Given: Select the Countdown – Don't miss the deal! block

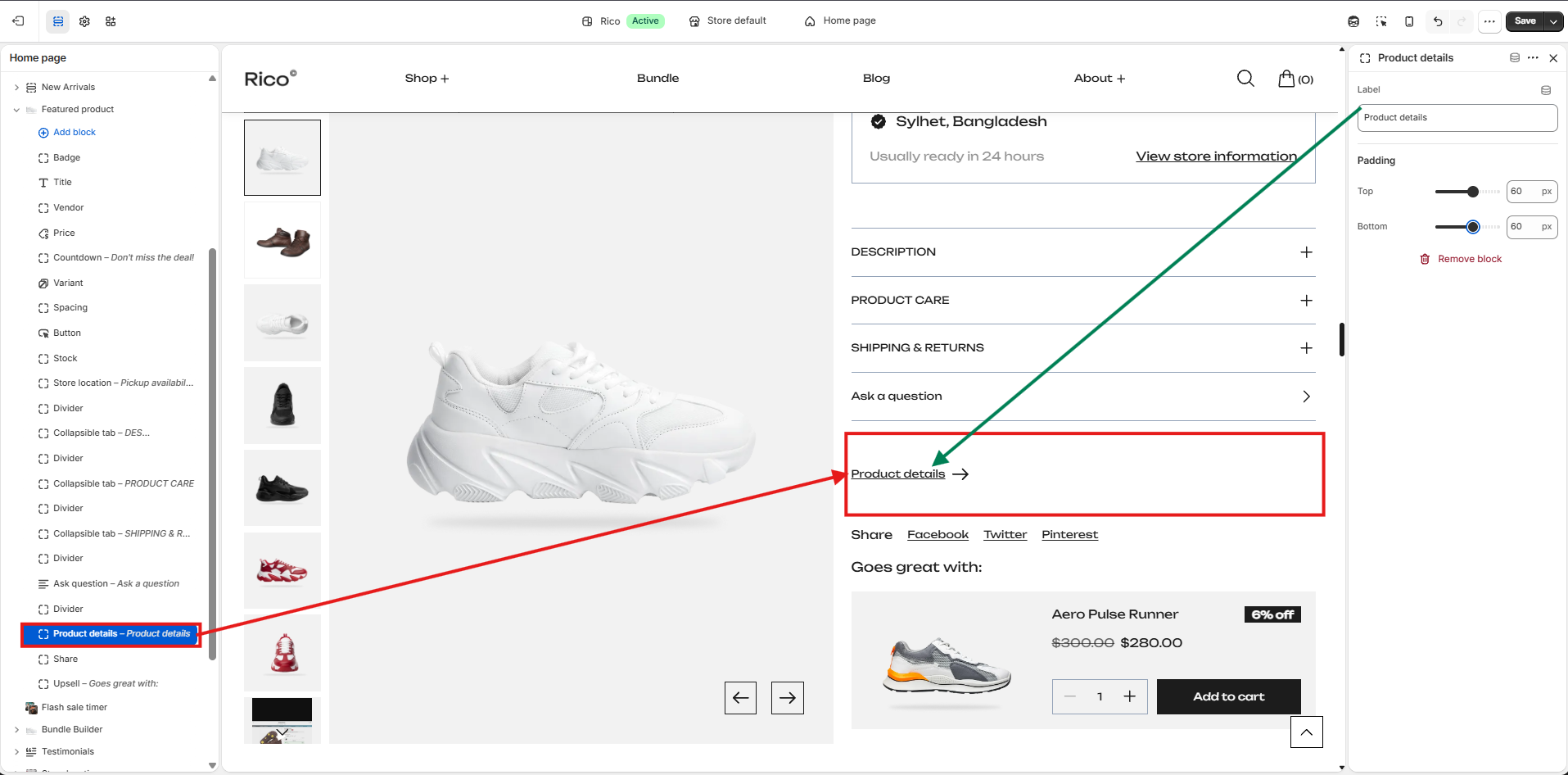Looking at the screenshot, I should click(123, 258).
